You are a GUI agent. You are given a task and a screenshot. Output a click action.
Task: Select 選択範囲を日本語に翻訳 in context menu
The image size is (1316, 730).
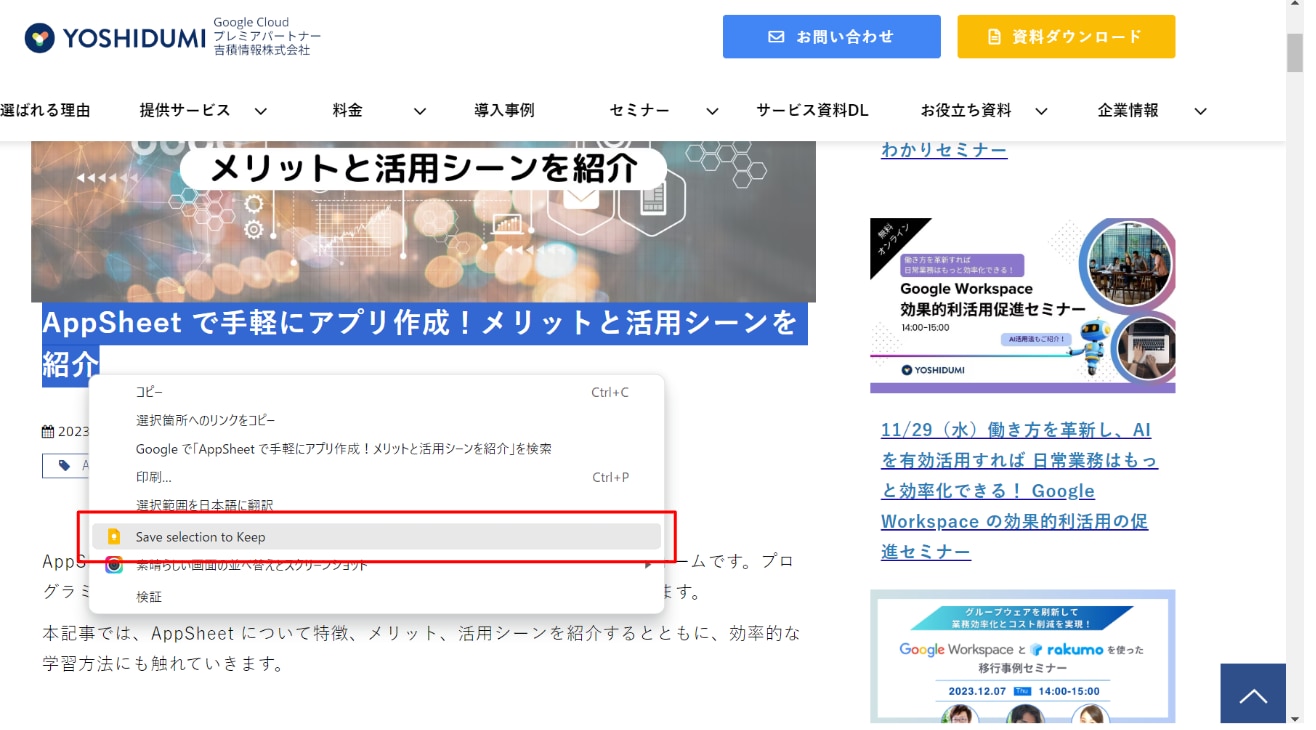376,506
